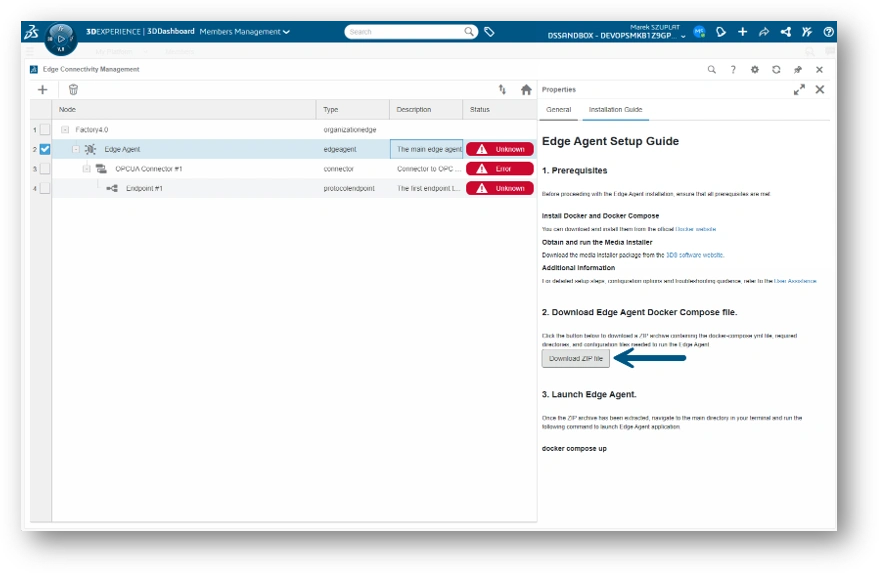Select the 'The main edge agent' description cell
879x573 pixels.
(x=427, y=149)
